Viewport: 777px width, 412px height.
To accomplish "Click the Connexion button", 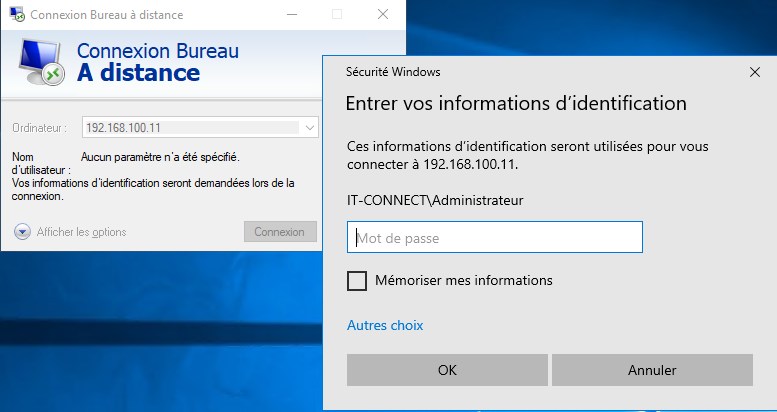I will pyautogui.click(x=279, y=232).
